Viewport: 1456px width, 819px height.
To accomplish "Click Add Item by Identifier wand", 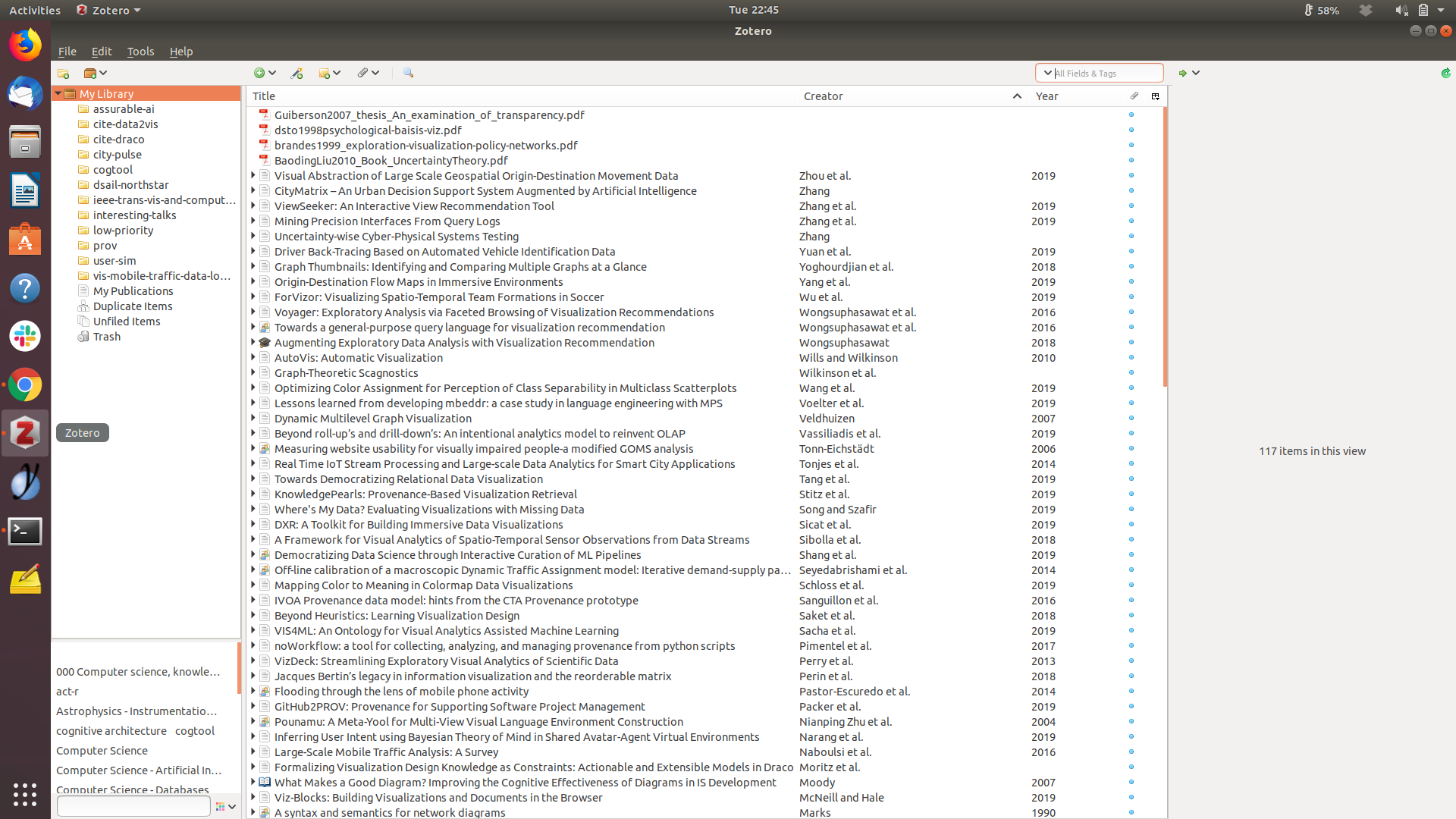I will pos(297,74).
